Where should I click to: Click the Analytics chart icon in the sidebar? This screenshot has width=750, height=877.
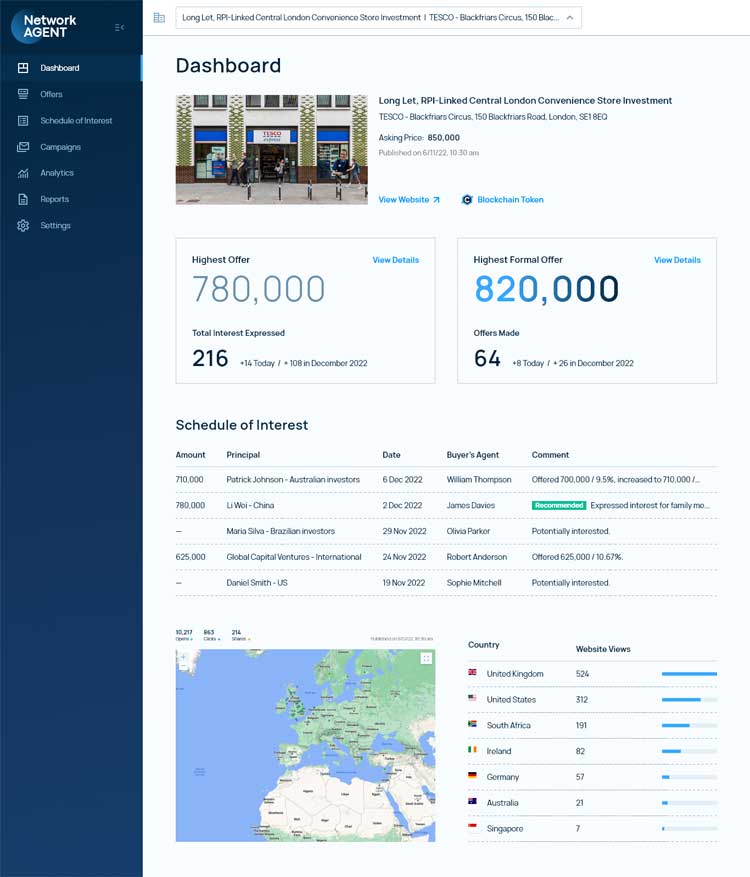point(23,173)
